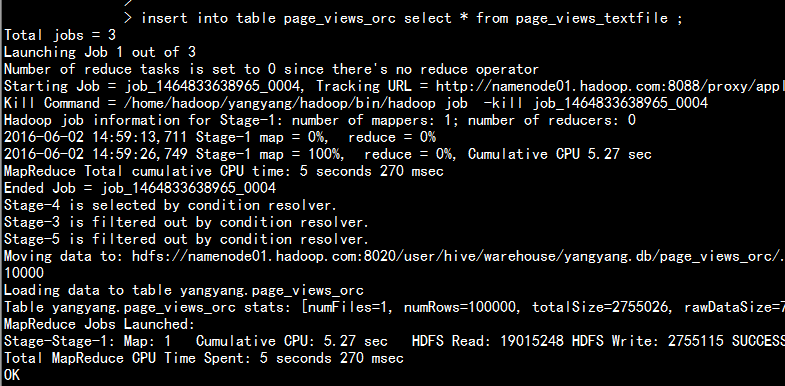
Task: Select 'MapReduce Total cumulative CPU time' line
Action: 224,171
